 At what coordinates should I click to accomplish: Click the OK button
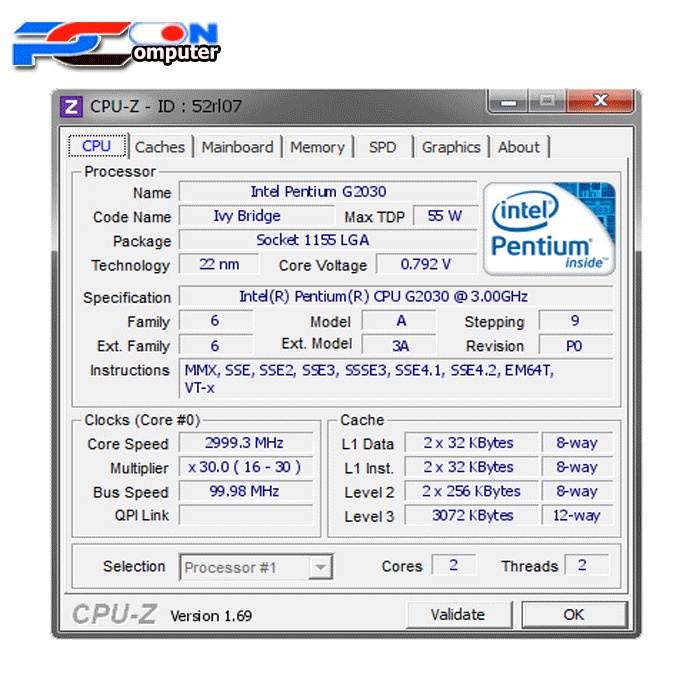(574, 615)
